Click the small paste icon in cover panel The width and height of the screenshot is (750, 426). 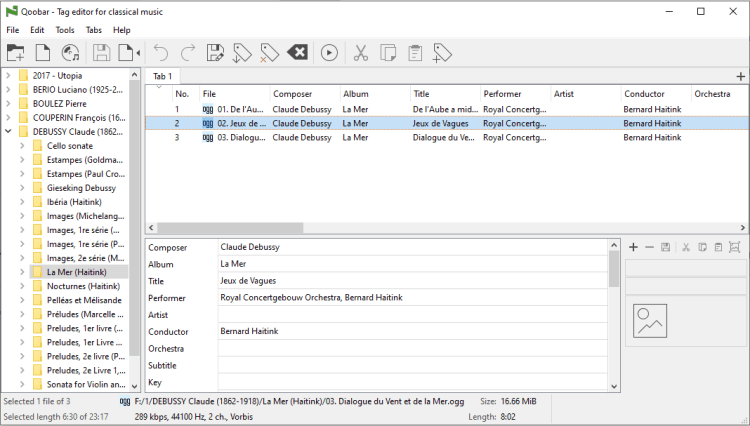718,247
